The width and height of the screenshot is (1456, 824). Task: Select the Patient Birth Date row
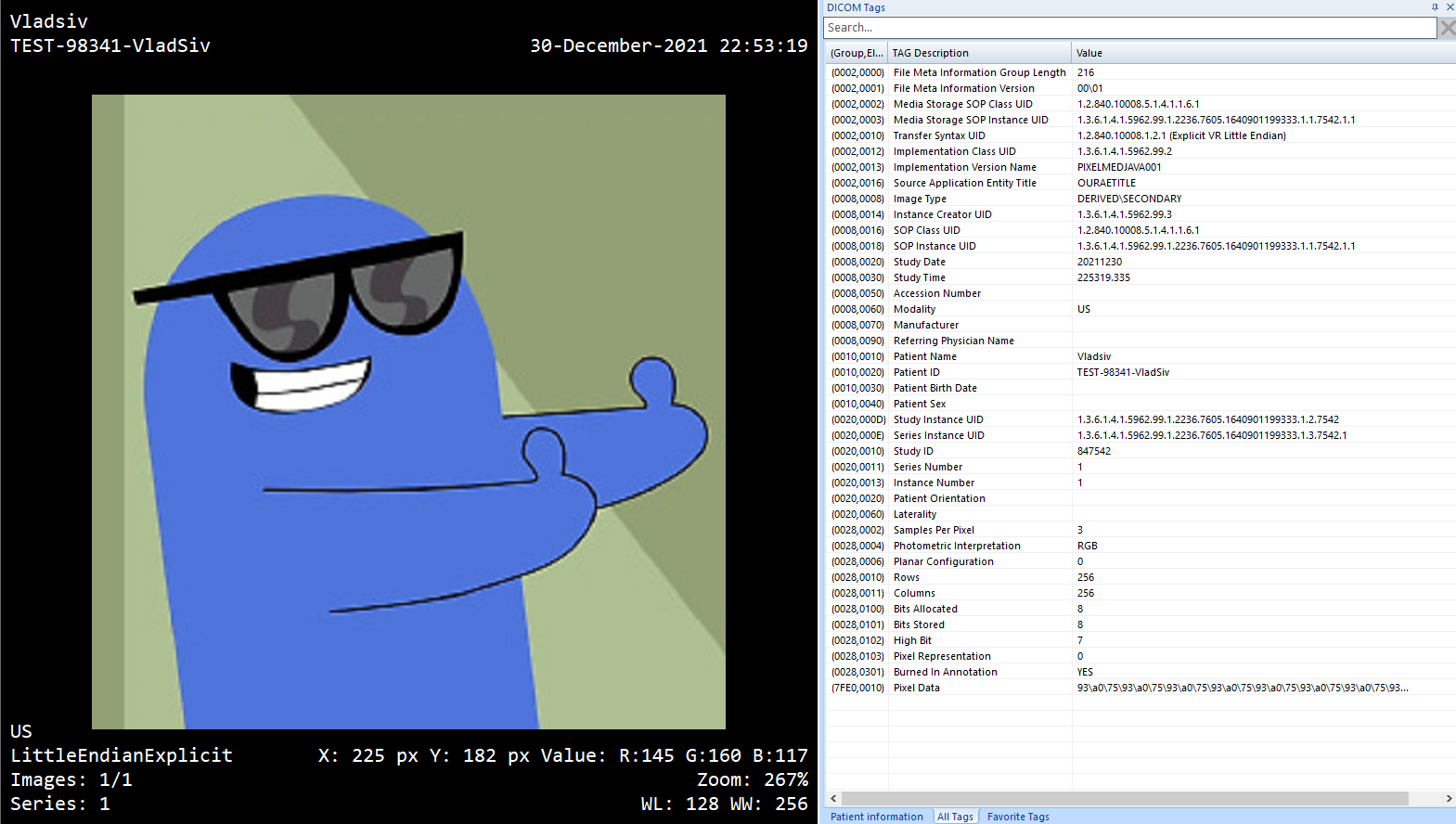(x=1140, y=388)
